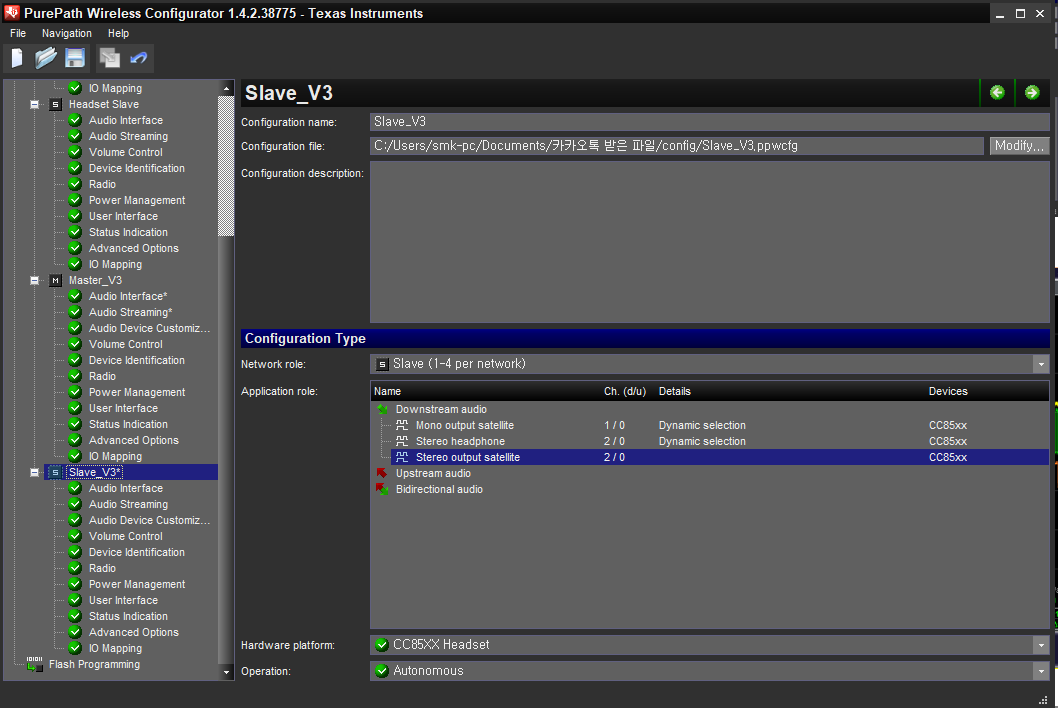The image size is (1058, 708).
Task: Open the Network role dropdown arrow
Action: (1041, 364)
